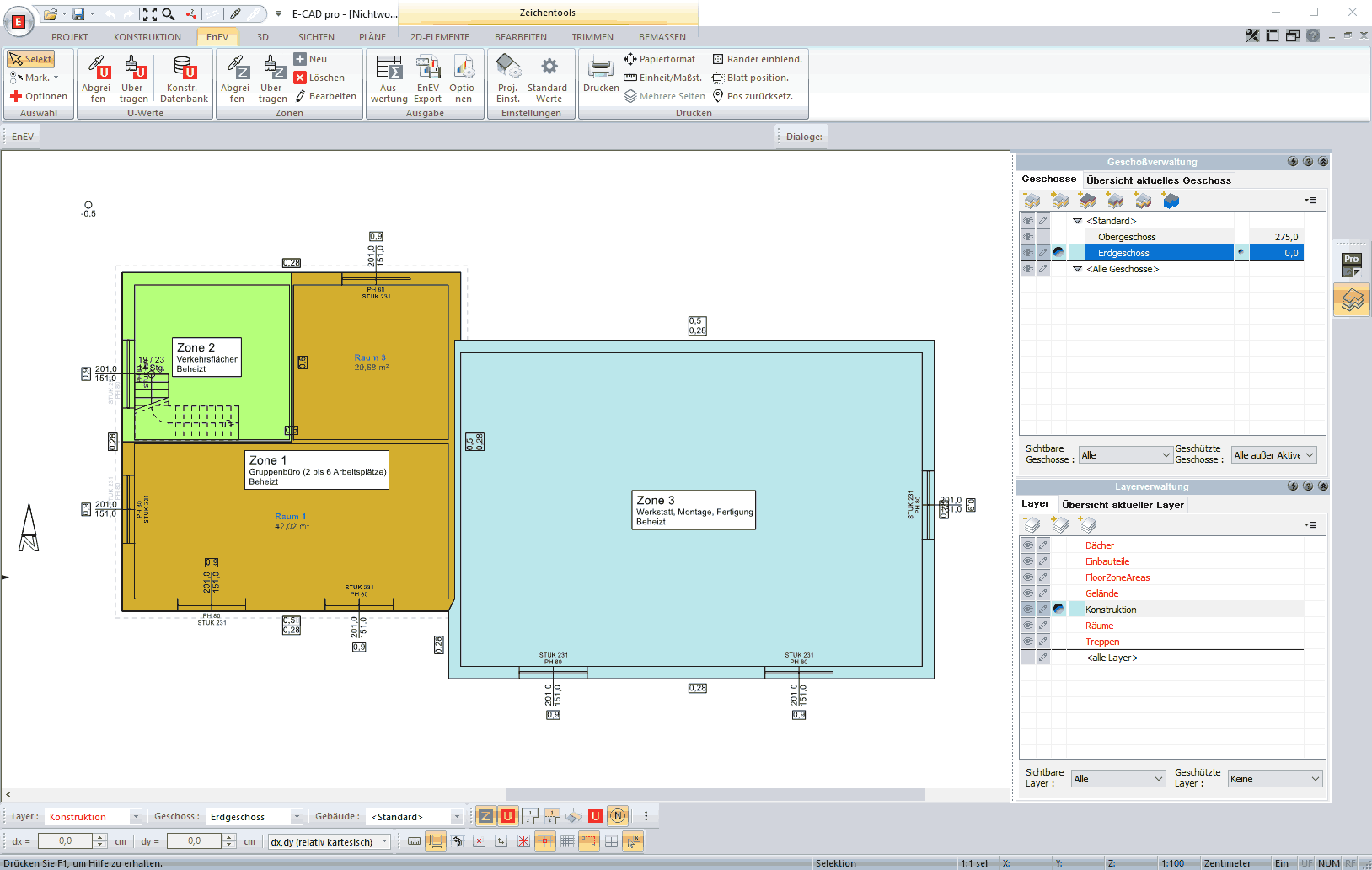The height and width of the screenshot is (870, 1372).
Task: Switch to the KONSTRUKTION ribbon tab
Action: pyautogui.click(x=147, y=37)
